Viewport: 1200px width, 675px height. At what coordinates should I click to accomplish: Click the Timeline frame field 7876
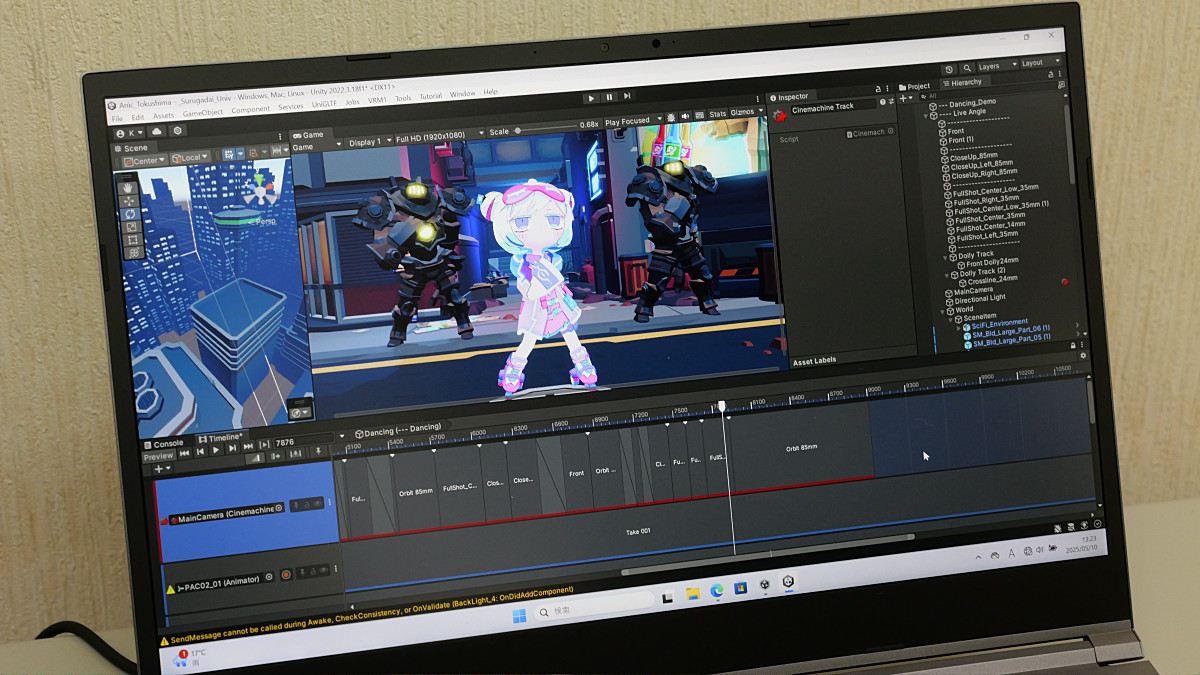click(303, 441)
